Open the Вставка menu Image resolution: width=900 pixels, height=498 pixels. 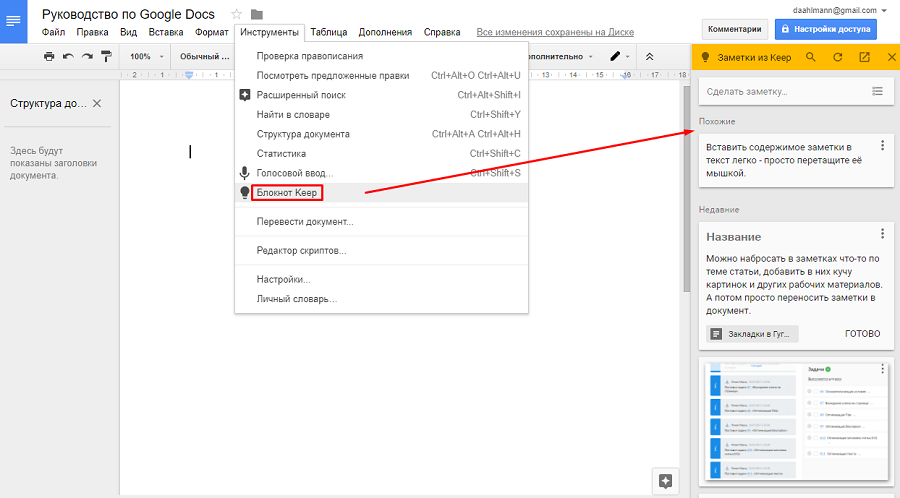click(x=166, y=32)
